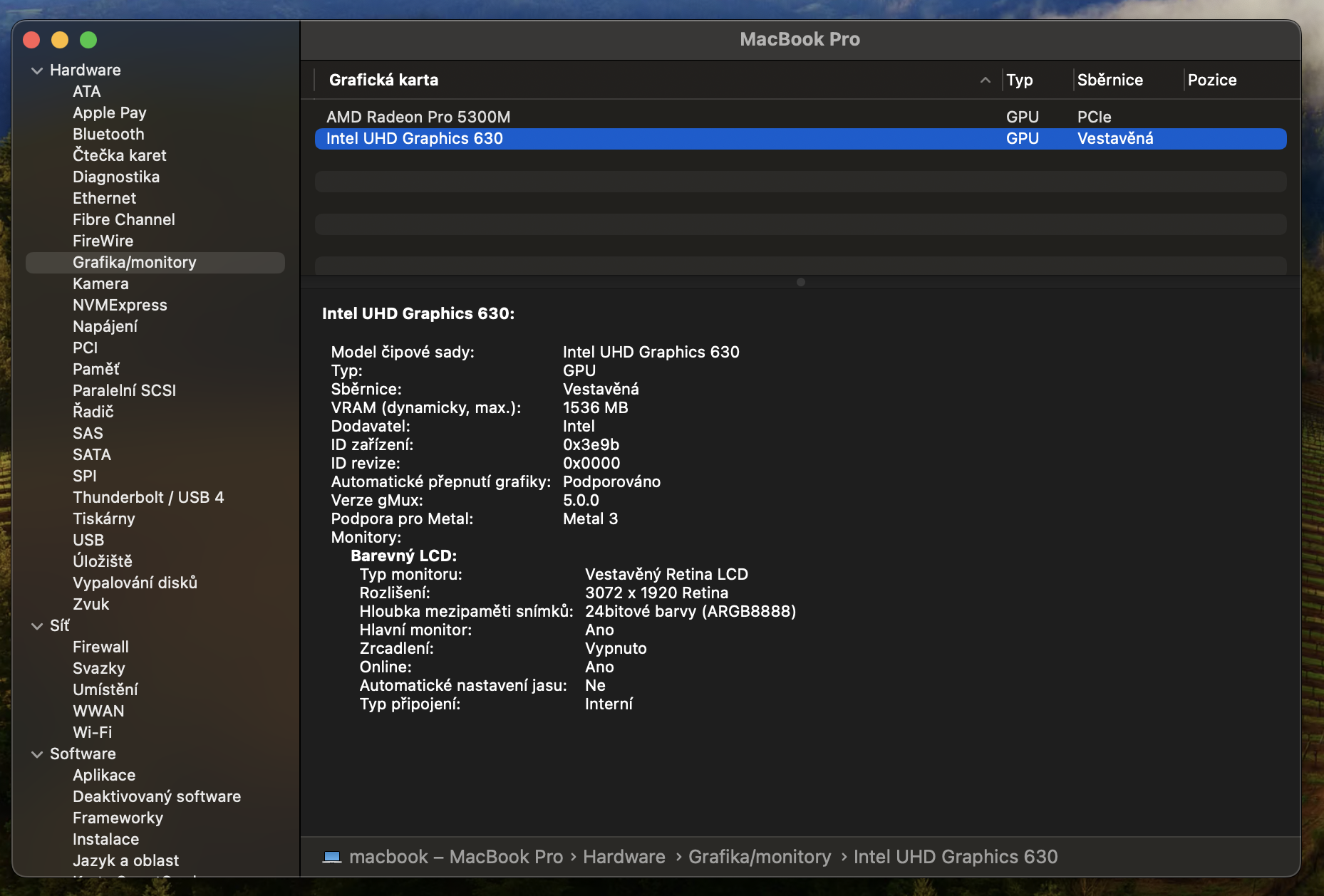Click the pane divider handle dot

(800, 282)
